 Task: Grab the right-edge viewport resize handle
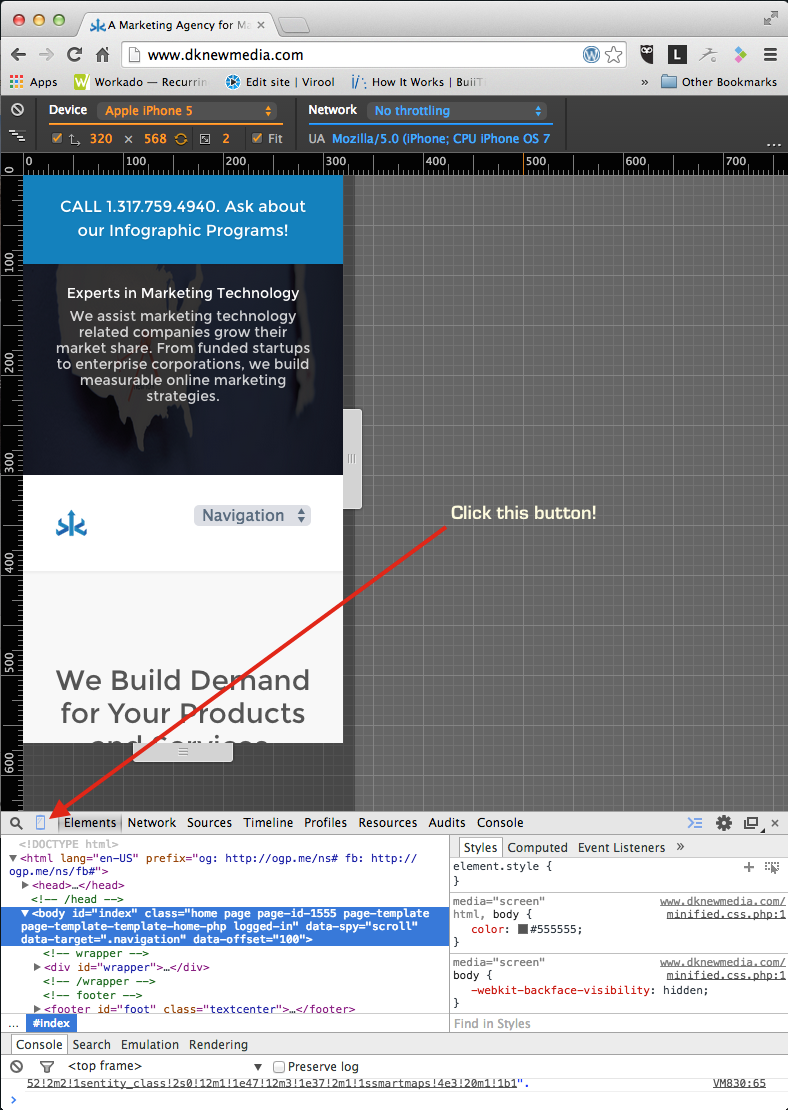point(352,459)
